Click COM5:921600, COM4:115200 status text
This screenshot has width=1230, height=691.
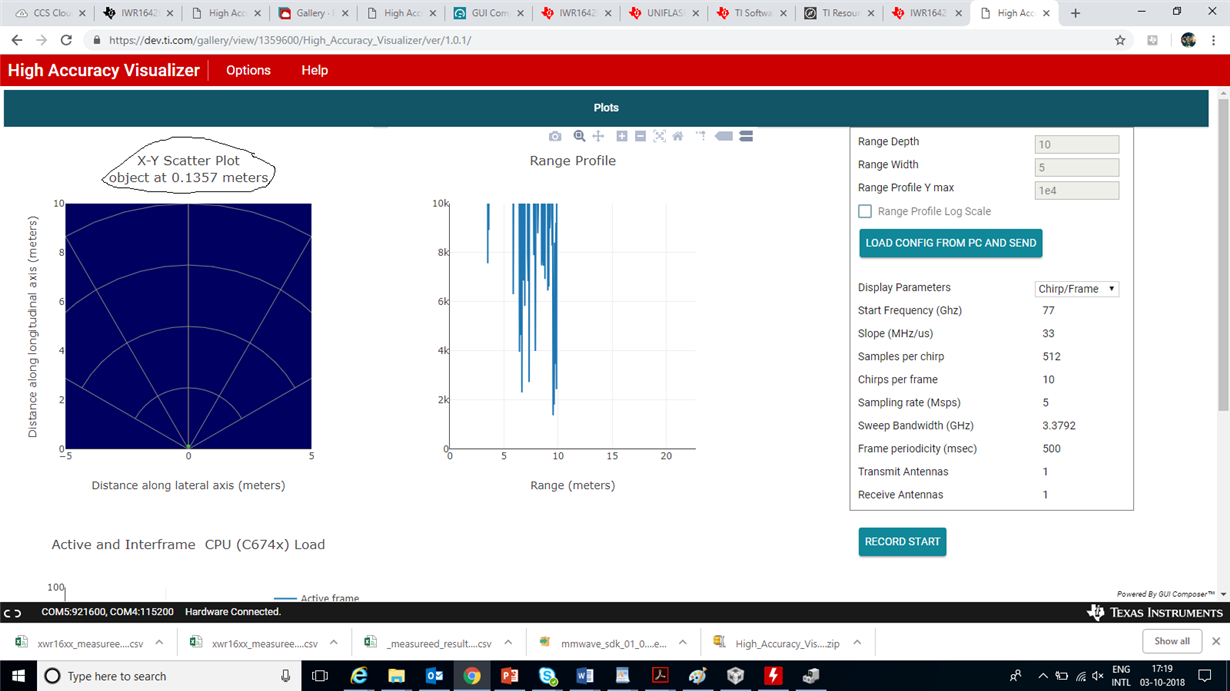click(x=108, y=612)
